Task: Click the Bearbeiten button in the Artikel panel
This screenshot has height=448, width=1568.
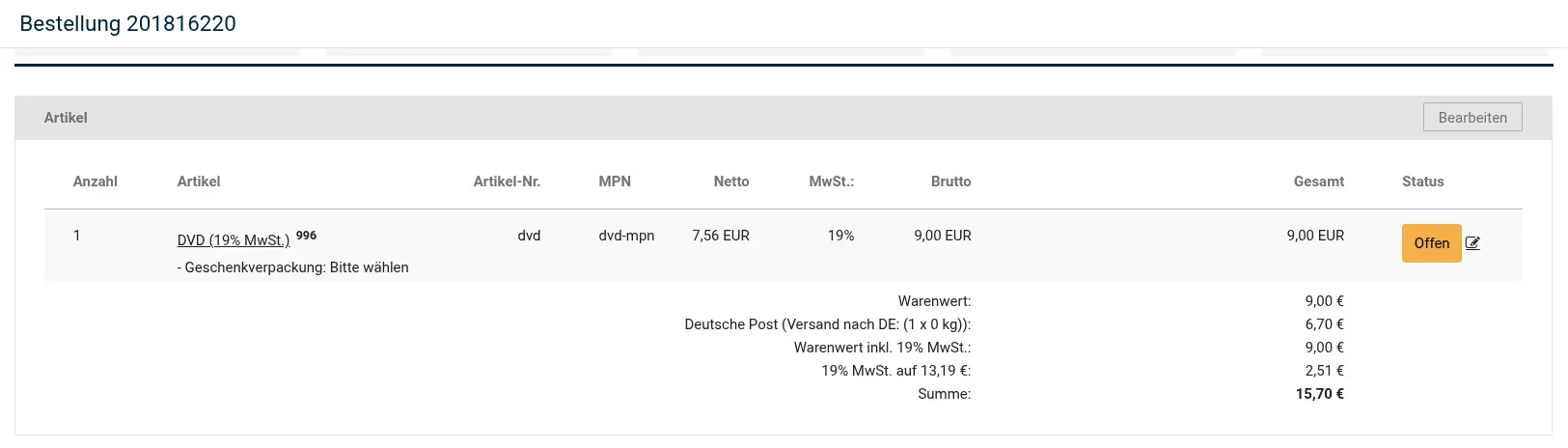Action: point(1472,117)
